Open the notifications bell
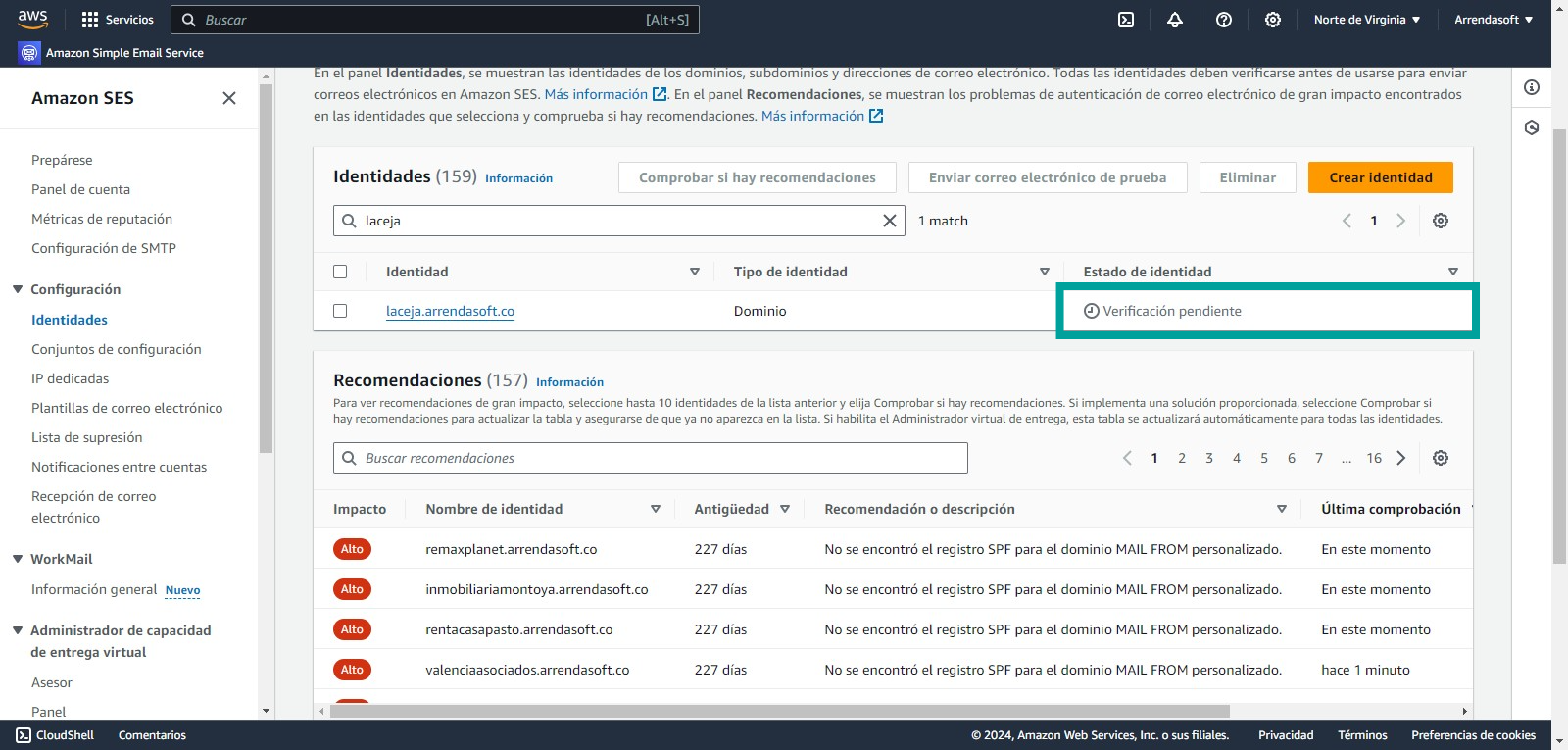Image resolution: width=1568 pixels, height=750 pixels. click(1175, 20)
